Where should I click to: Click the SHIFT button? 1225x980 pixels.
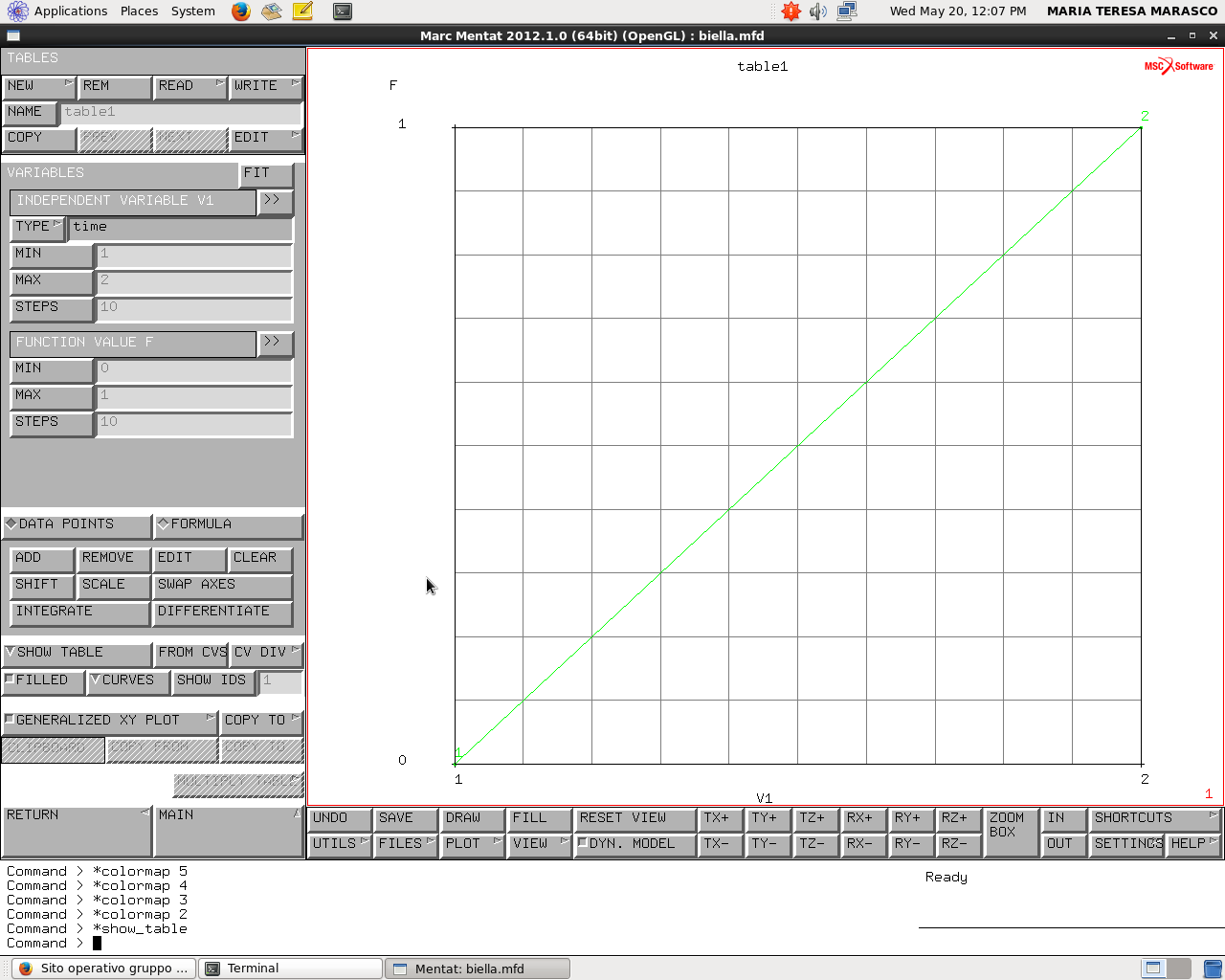coord(42,586)
